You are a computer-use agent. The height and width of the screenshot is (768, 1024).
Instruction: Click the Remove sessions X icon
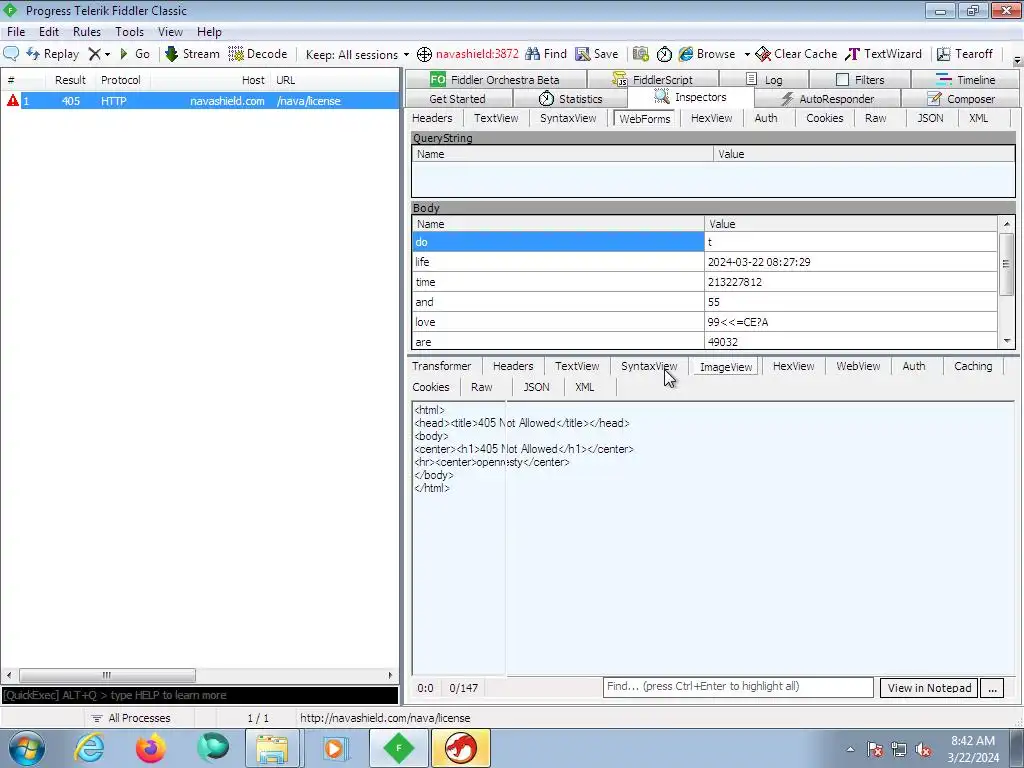[x=95, y=54]
